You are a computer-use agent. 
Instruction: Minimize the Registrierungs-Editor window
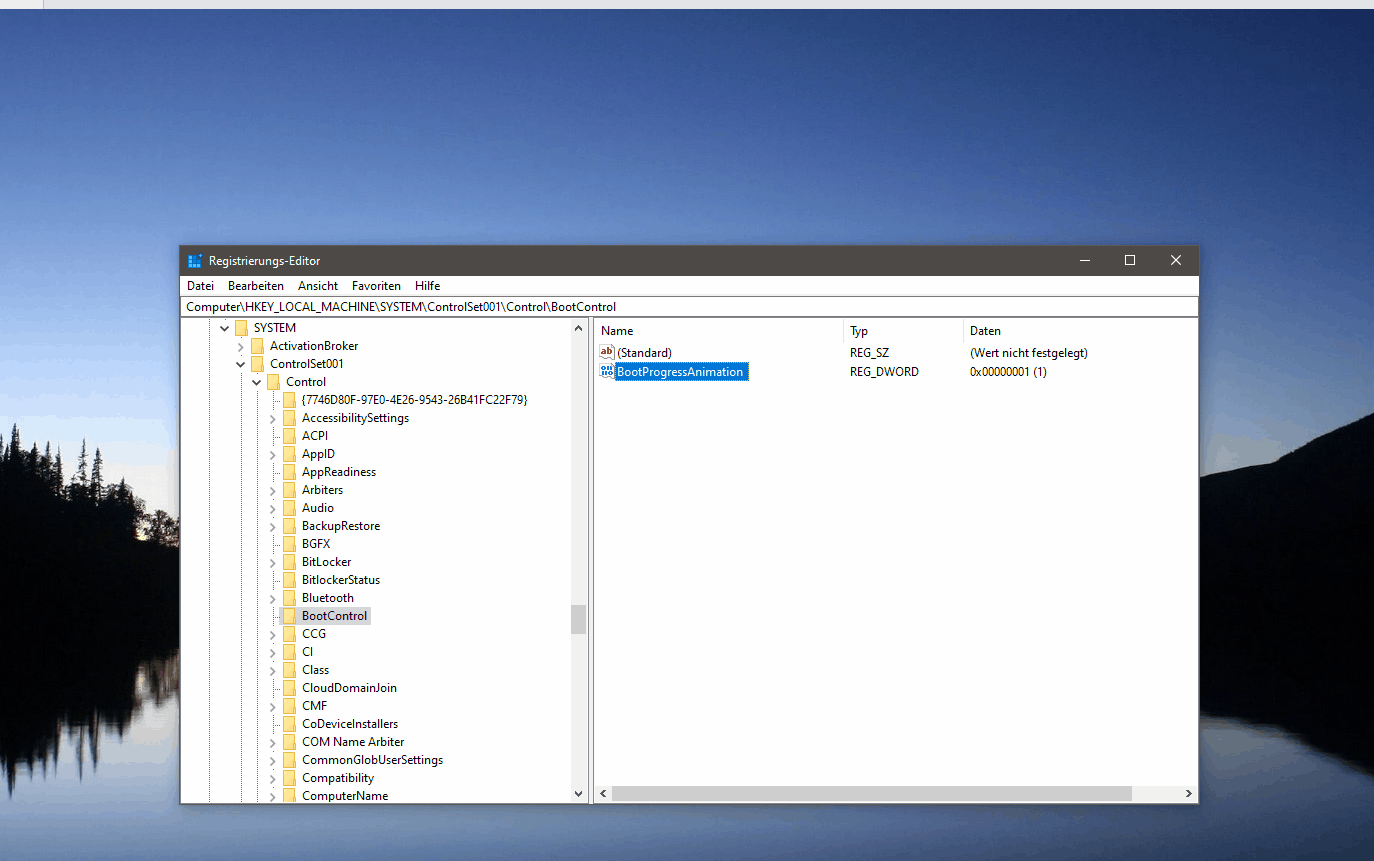[1085, 260]
